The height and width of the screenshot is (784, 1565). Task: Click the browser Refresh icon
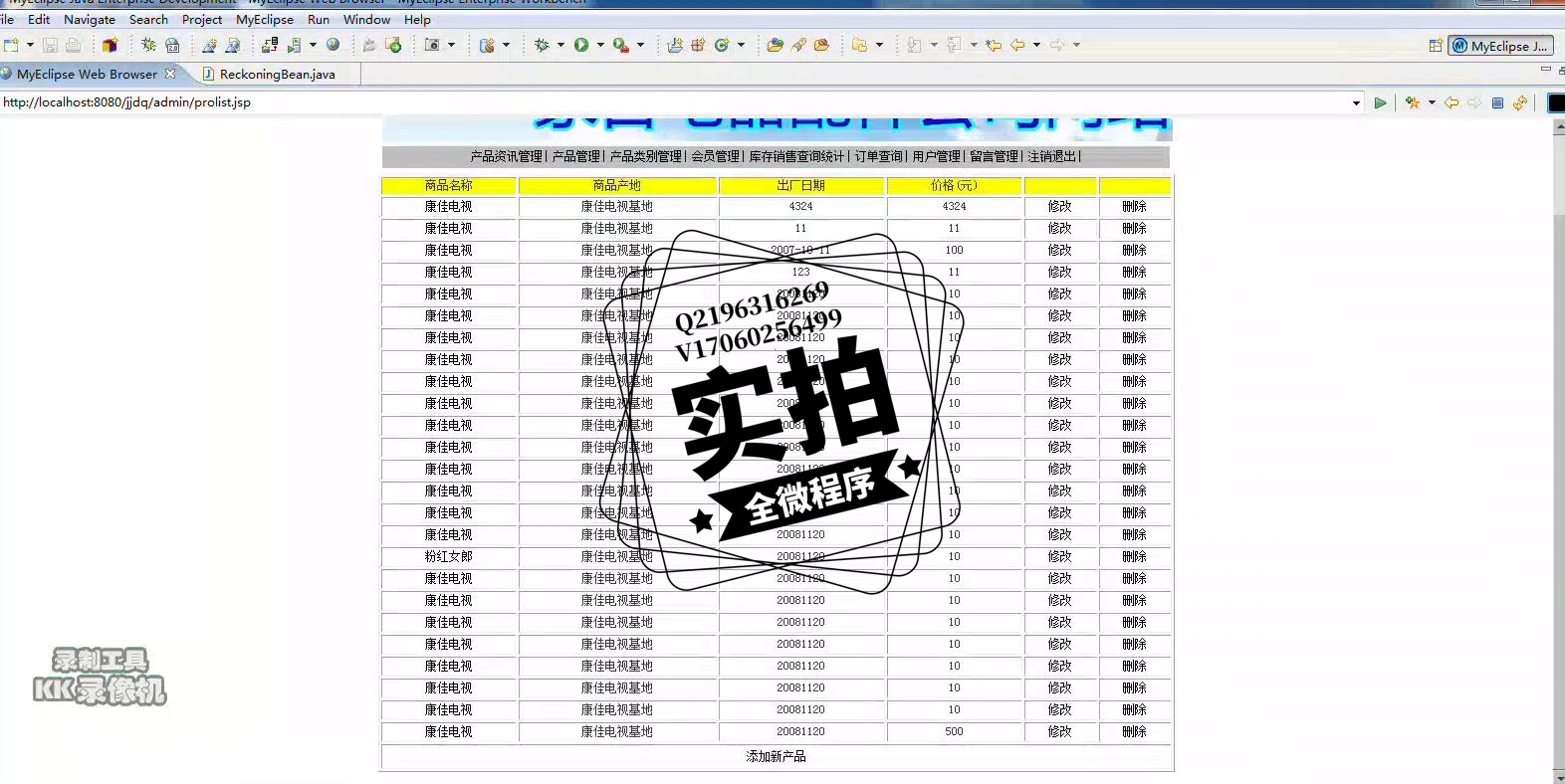tap(1520, 102)
